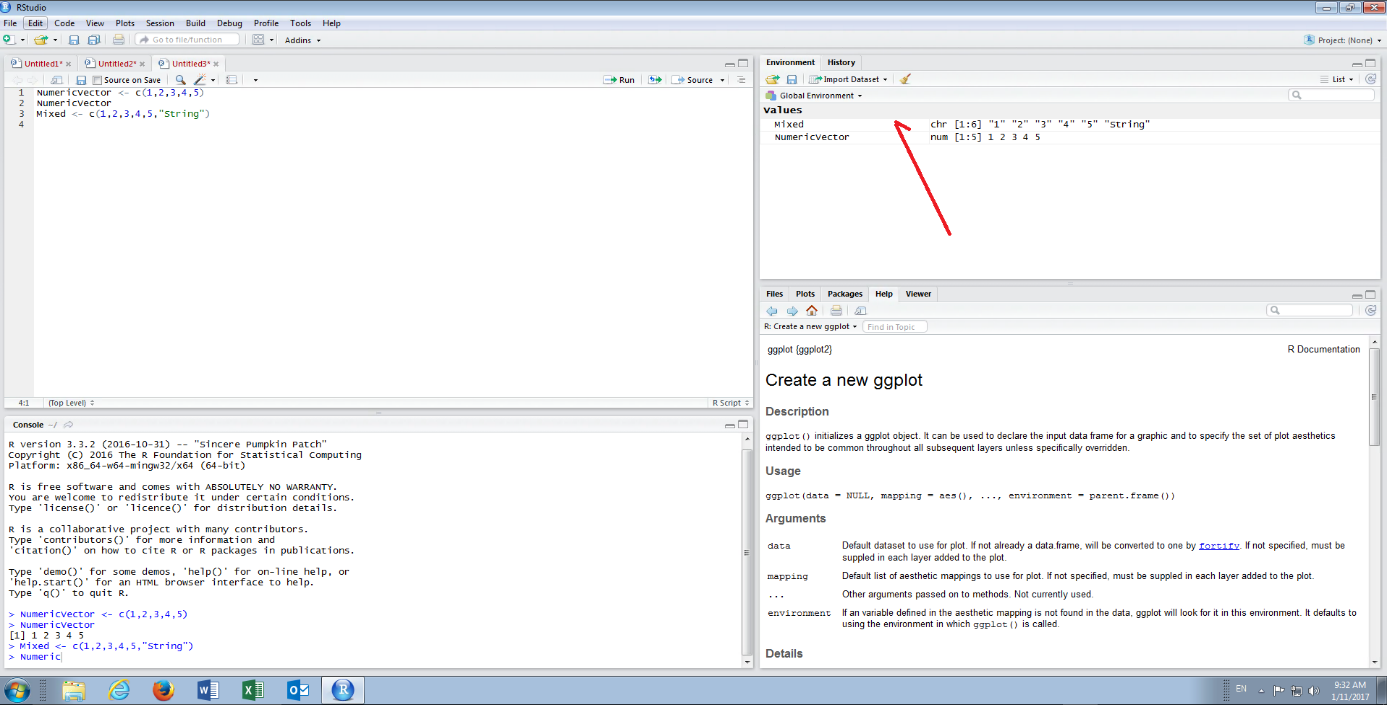The height and width of the screenshot is (705, 1387).
Task: Load workspace icon in Environment pane
Action: pyautogui.click(x=773, y=79)
